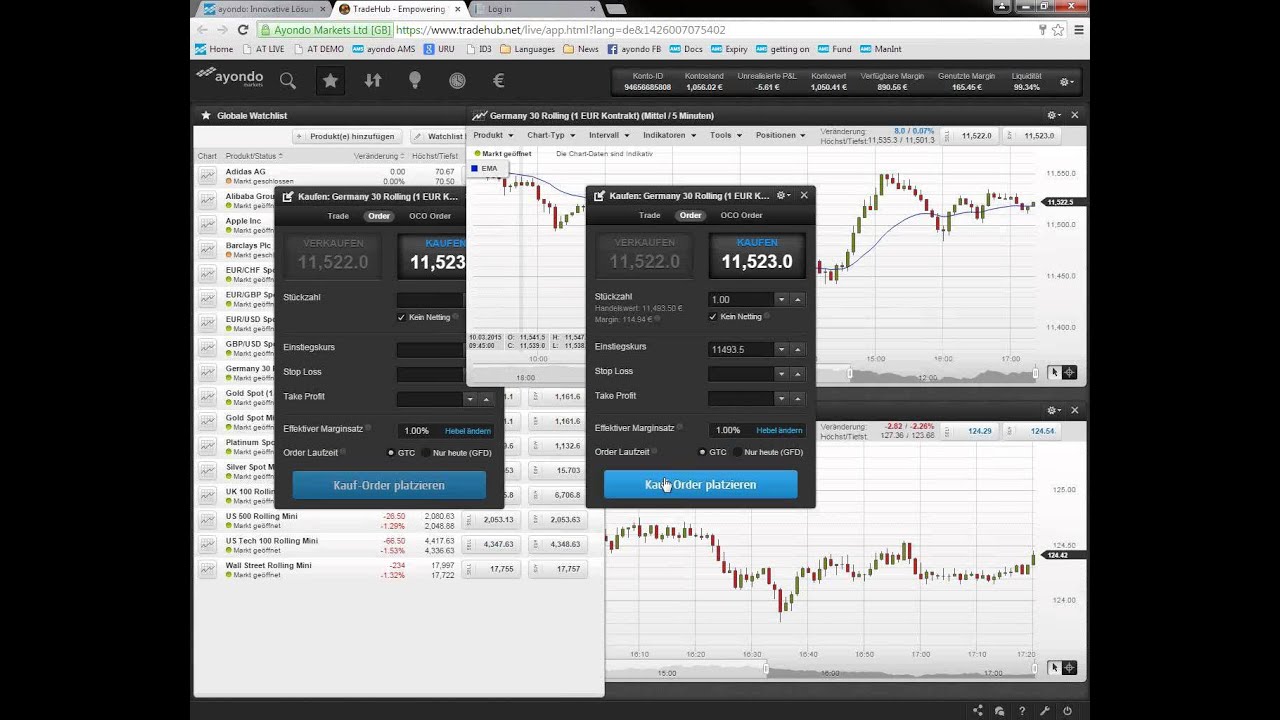Click the lightbulb ideas icon in toolbar
This screenshot has width=1280, height=720.
415,81
